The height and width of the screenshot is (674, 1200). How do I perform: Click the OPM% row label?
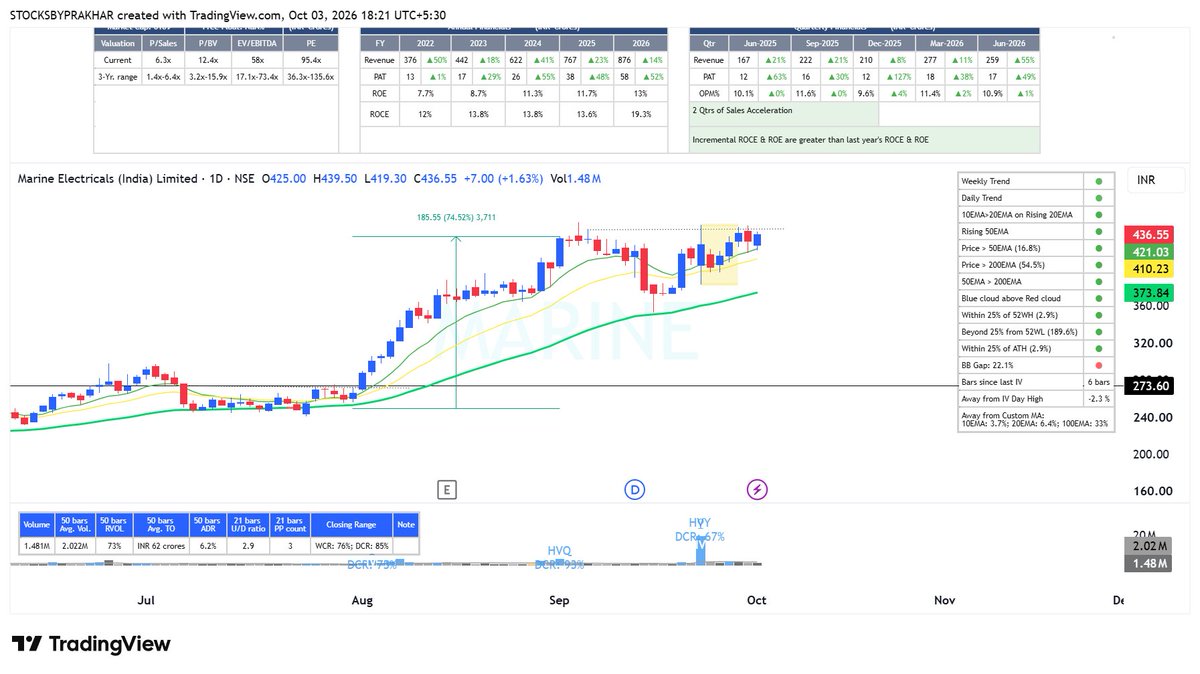tap(709, 92)
